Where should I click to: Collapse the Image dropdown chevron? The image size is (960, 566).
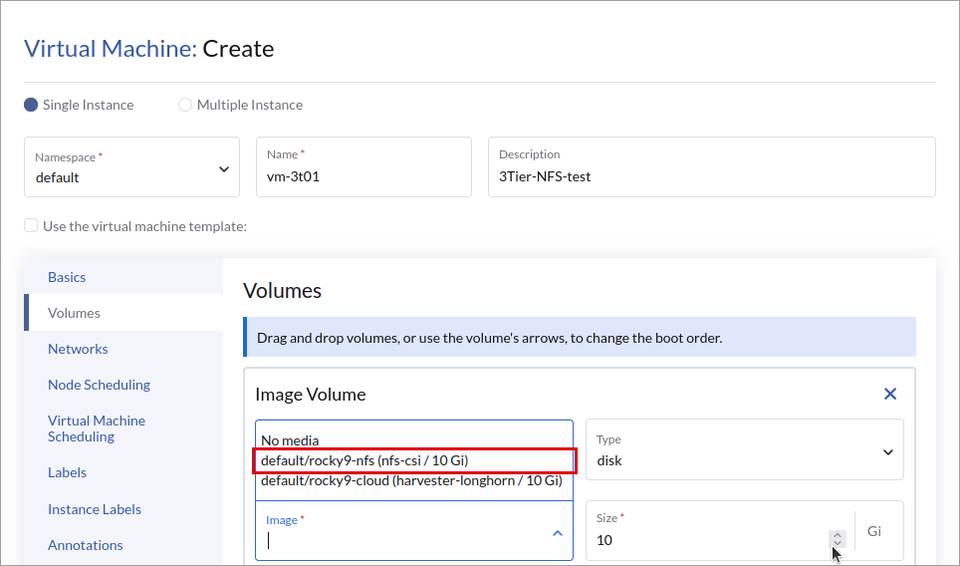pos(557,534)
